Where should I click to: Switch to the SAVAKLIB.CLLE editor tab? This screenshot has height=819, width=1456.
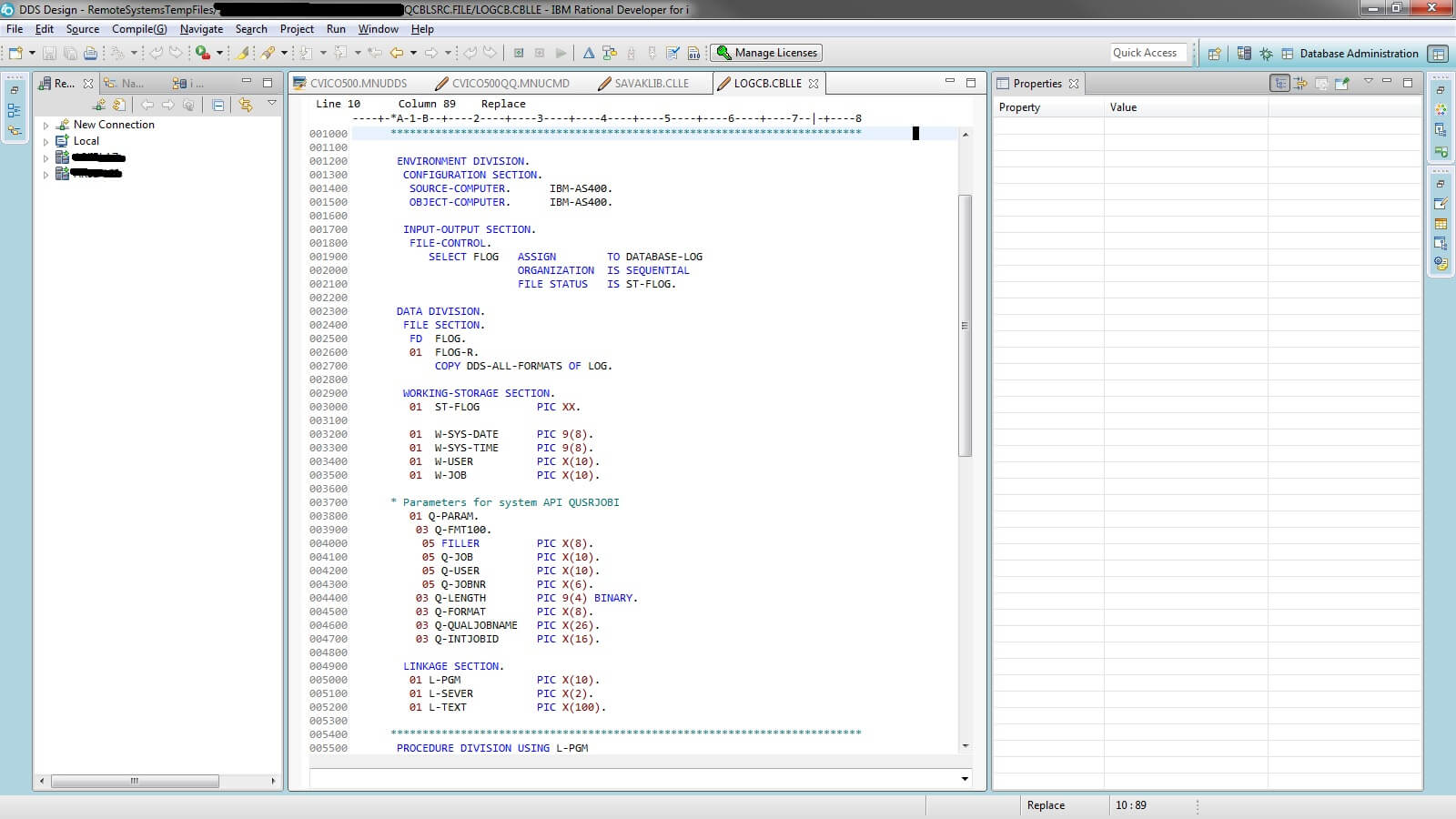point(651,83)
